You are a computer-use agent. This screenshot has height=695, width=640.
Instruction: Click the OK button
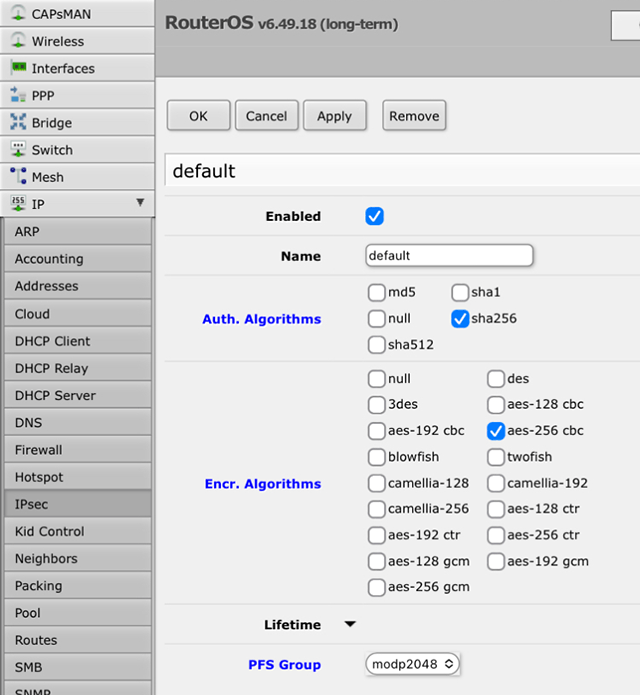199,116
